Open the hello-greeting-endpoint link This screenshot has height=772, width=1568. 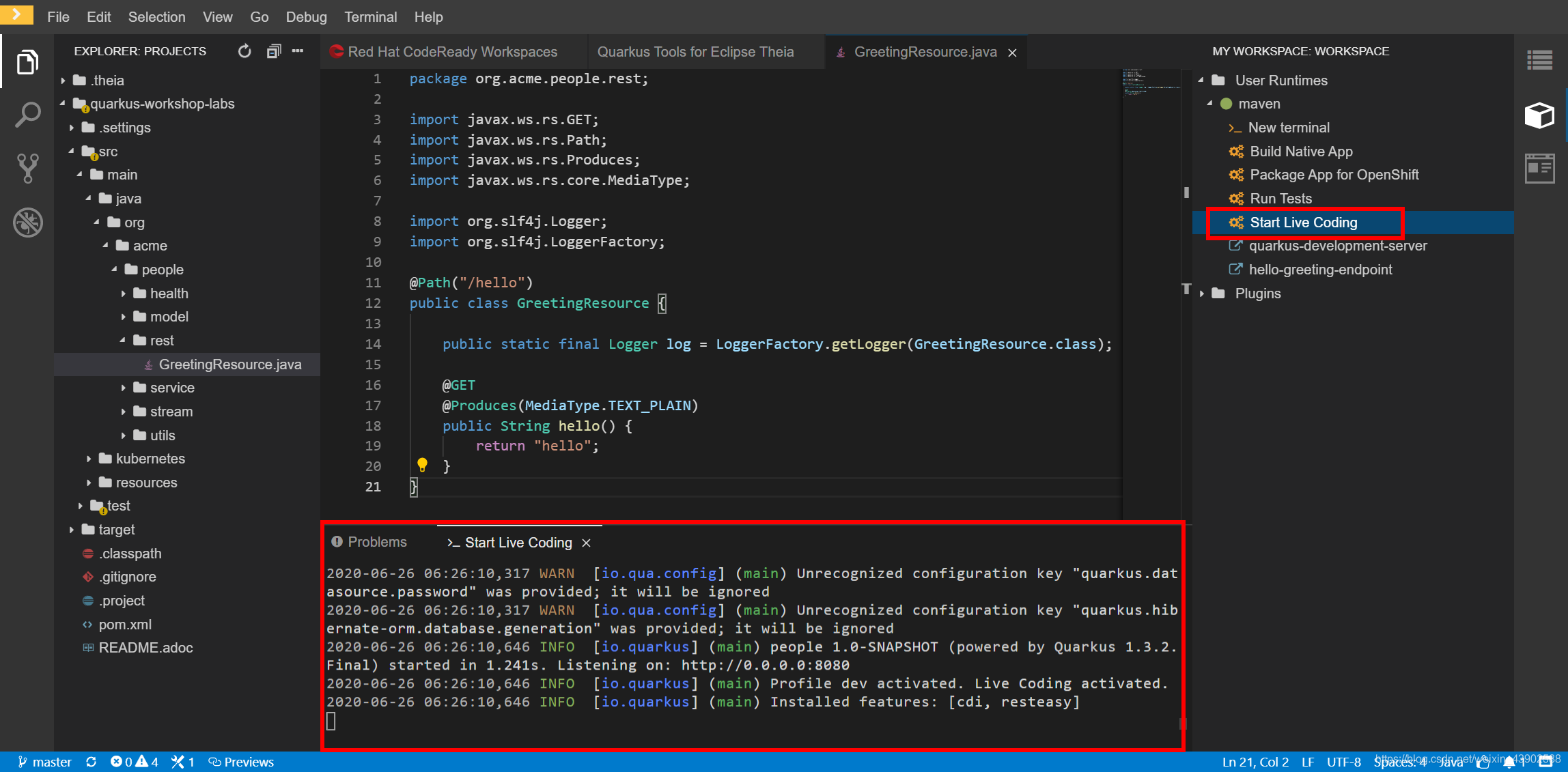(1320, 270)
